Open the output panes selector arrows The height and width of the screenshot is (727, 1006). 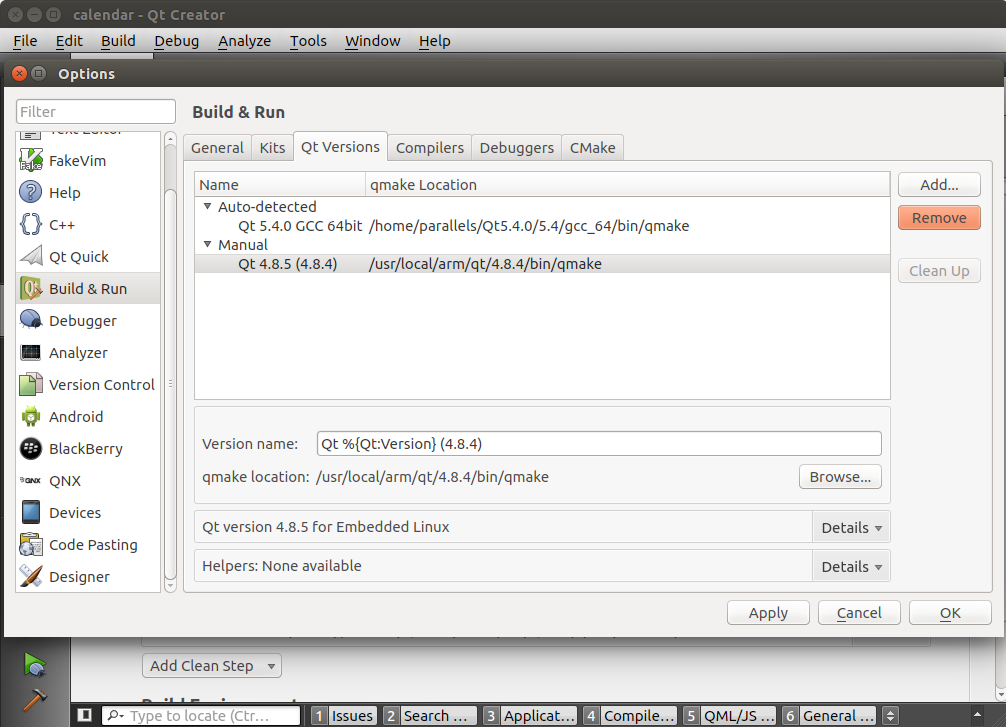pos(890,715)
